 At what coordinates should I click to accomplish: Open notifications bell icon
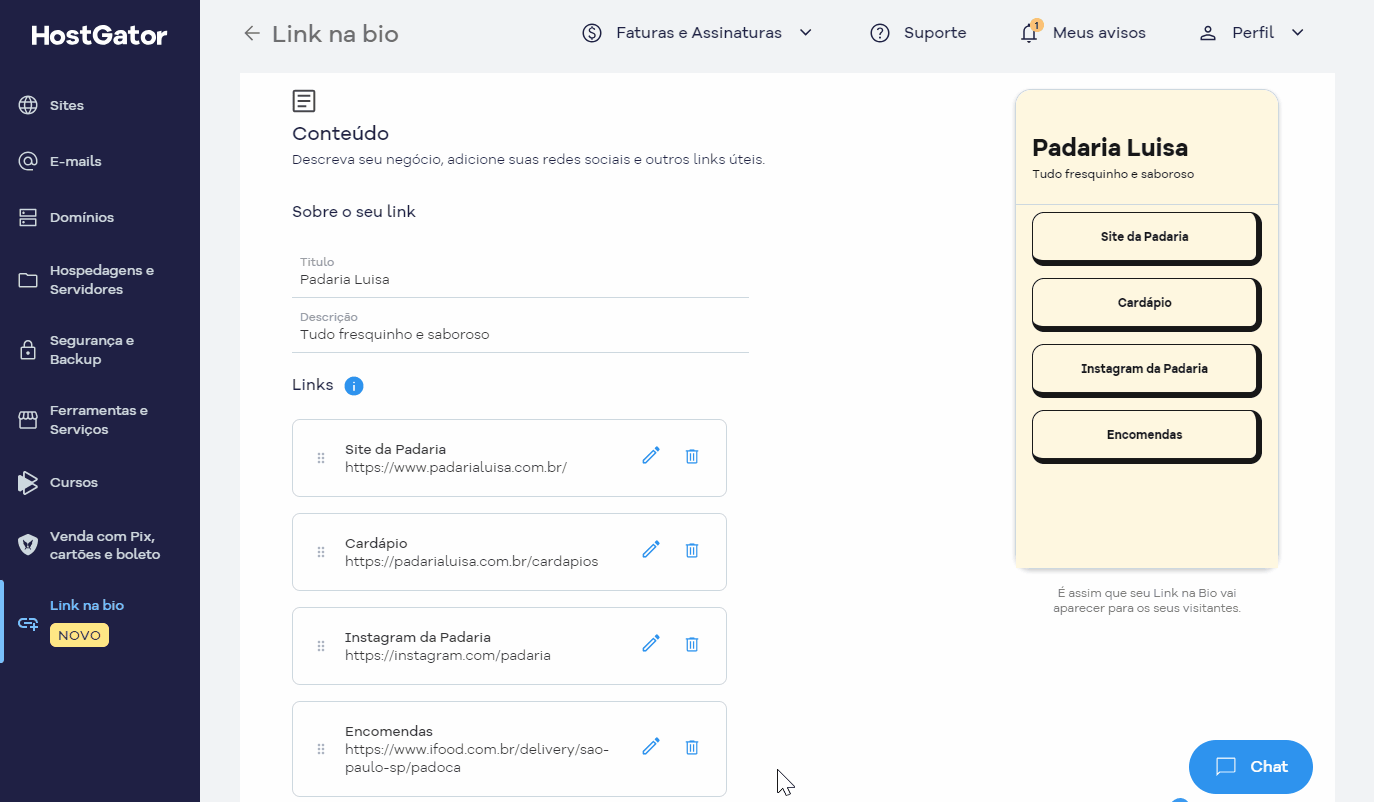(x=1029, y=33)
